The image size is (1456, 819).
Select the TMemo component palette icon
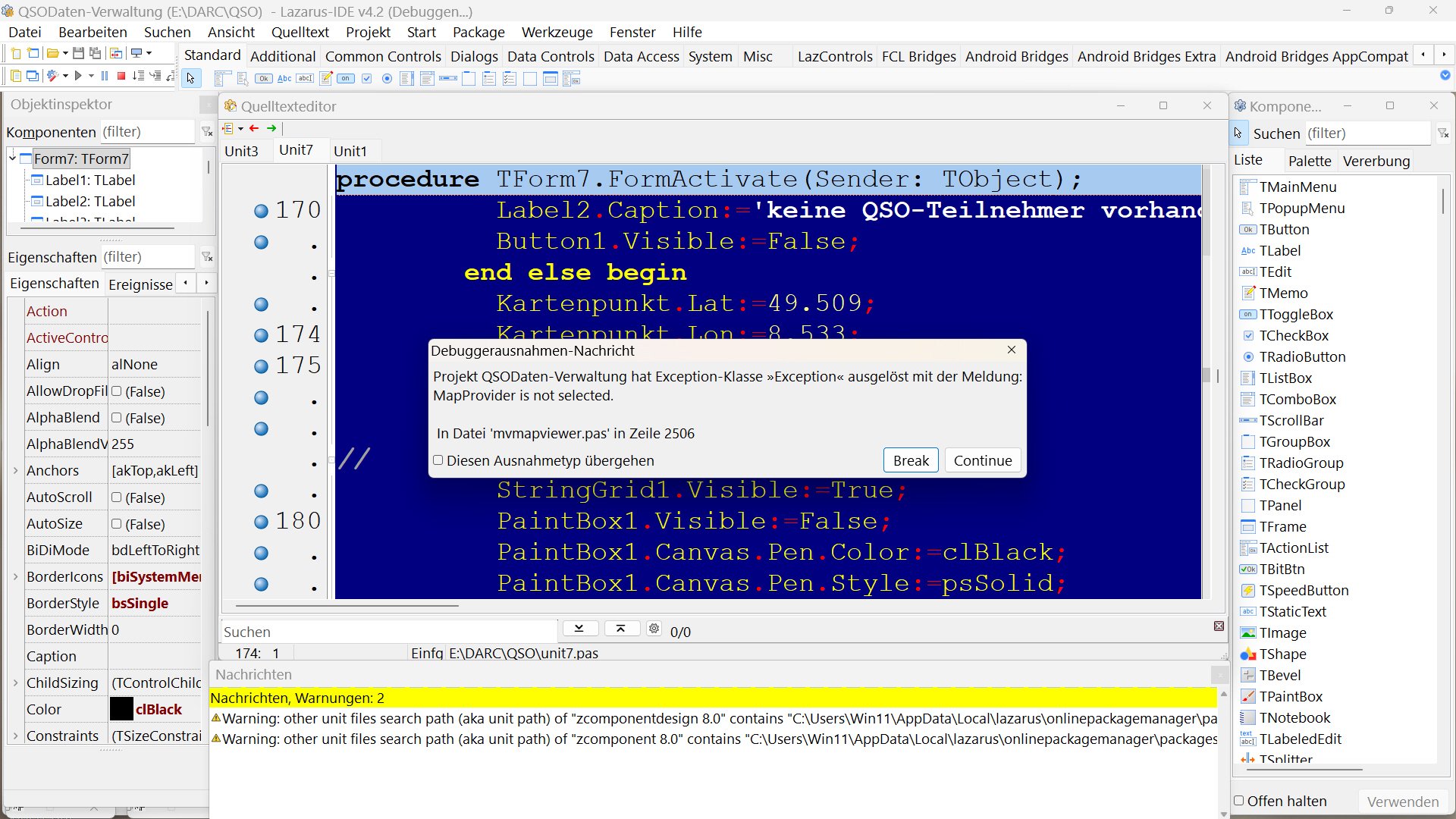pyautogui.click(x=326, y=78)
